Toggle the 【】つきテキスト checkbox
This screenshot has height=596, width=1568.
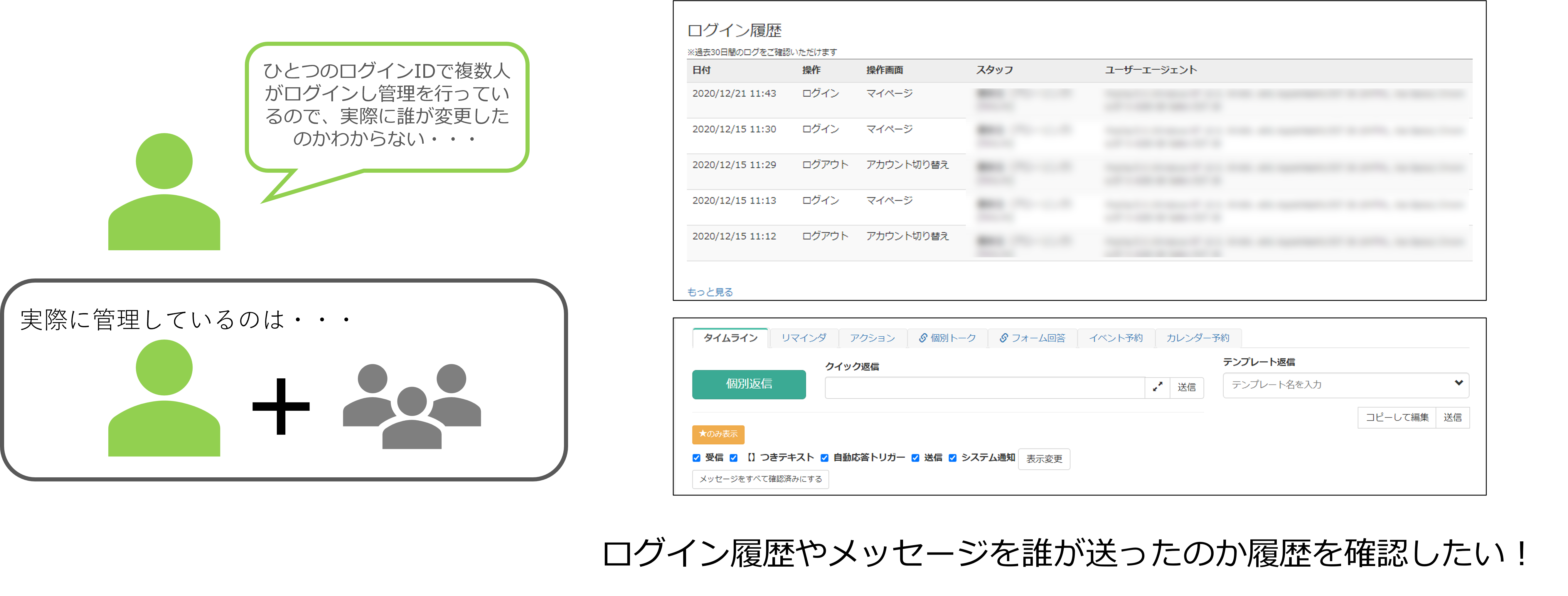(x=733, y=458)
